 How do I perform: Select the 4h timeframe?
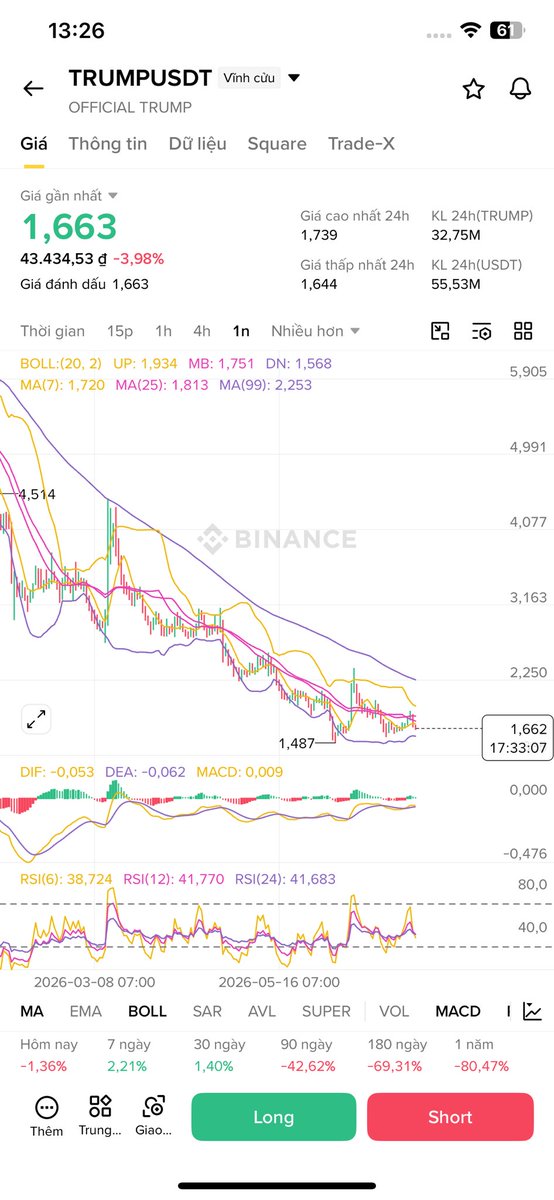pyautogui.click(x=202, y=331)
